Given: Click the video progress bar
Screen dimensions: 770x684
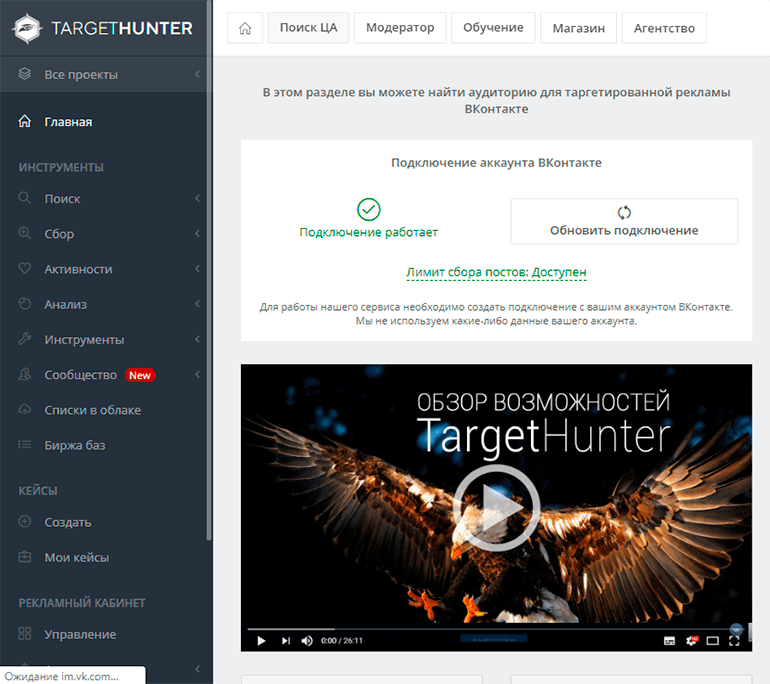Looking at the screenshot, I should [x=496, y=629].
